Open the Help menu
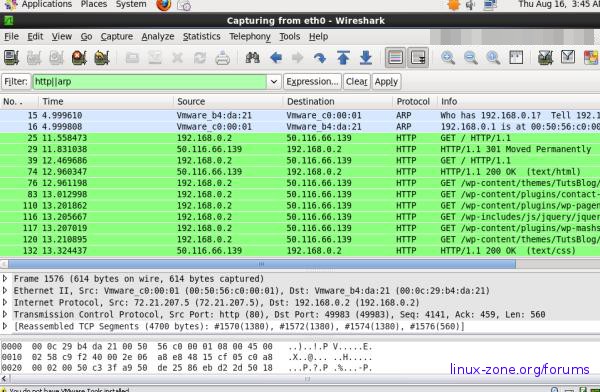 [318, 36]
